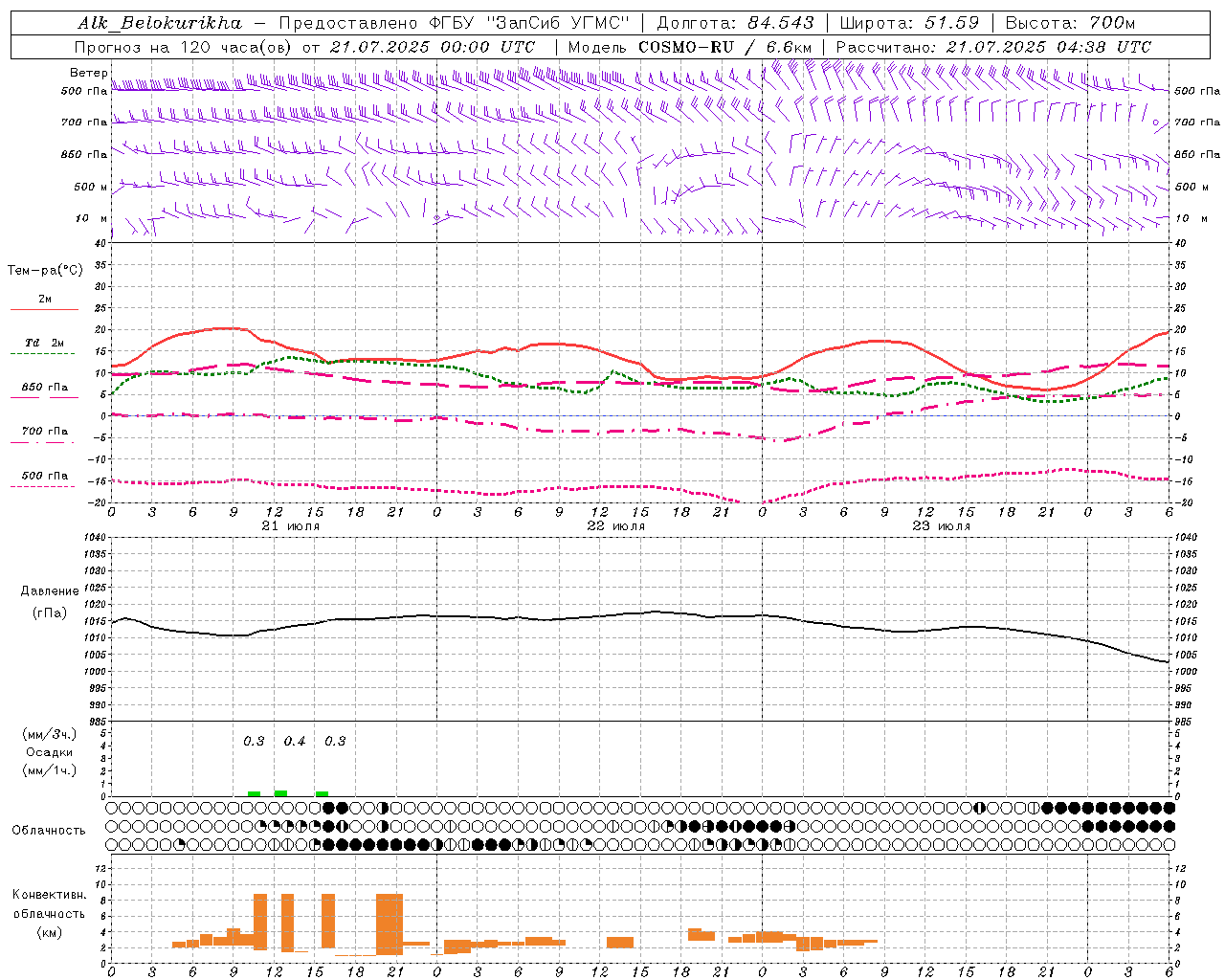Click the 850 гПа label in temperature legend
The height and width of the screenshot is (980, 1225).
45,388
